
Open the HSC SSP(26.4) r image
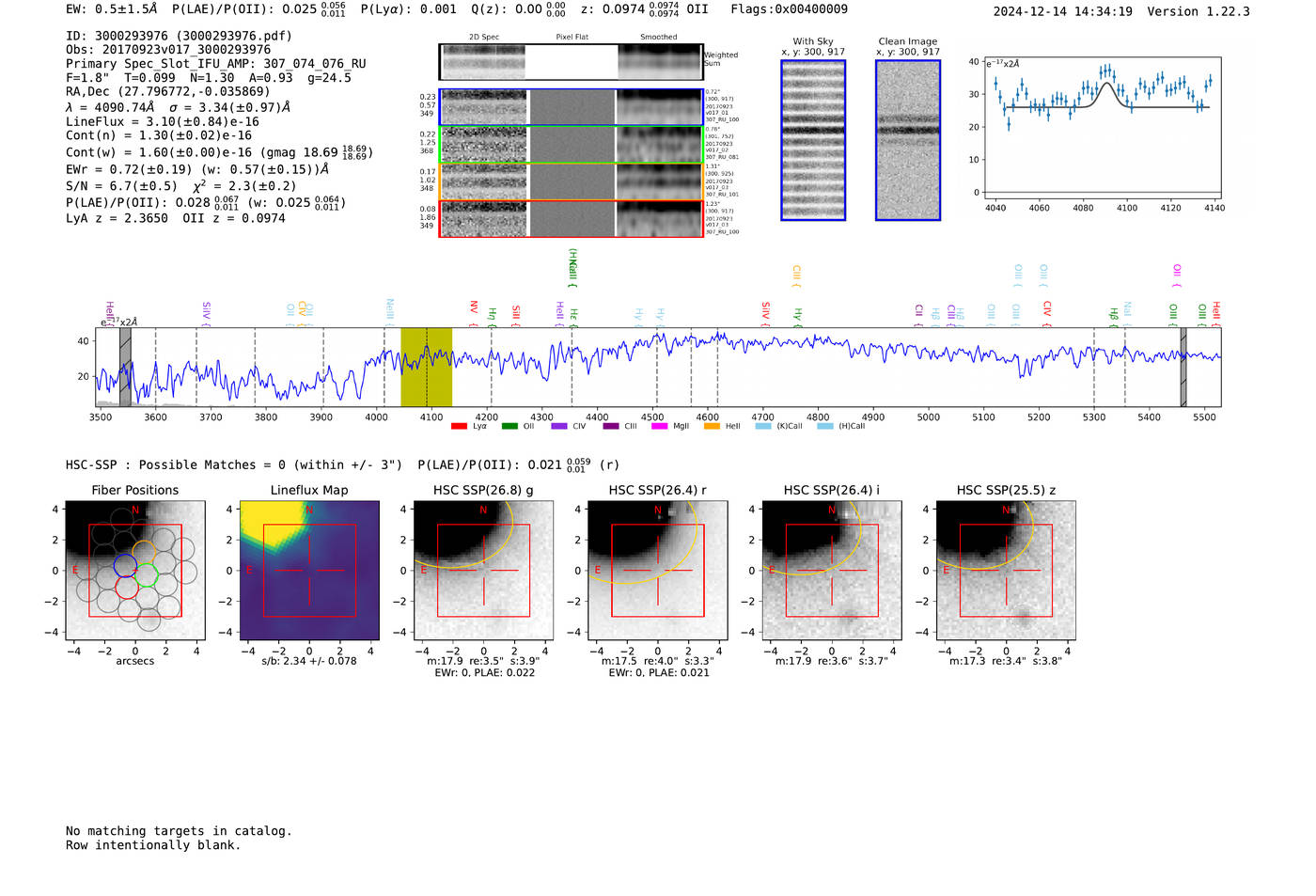click(658, 570)
